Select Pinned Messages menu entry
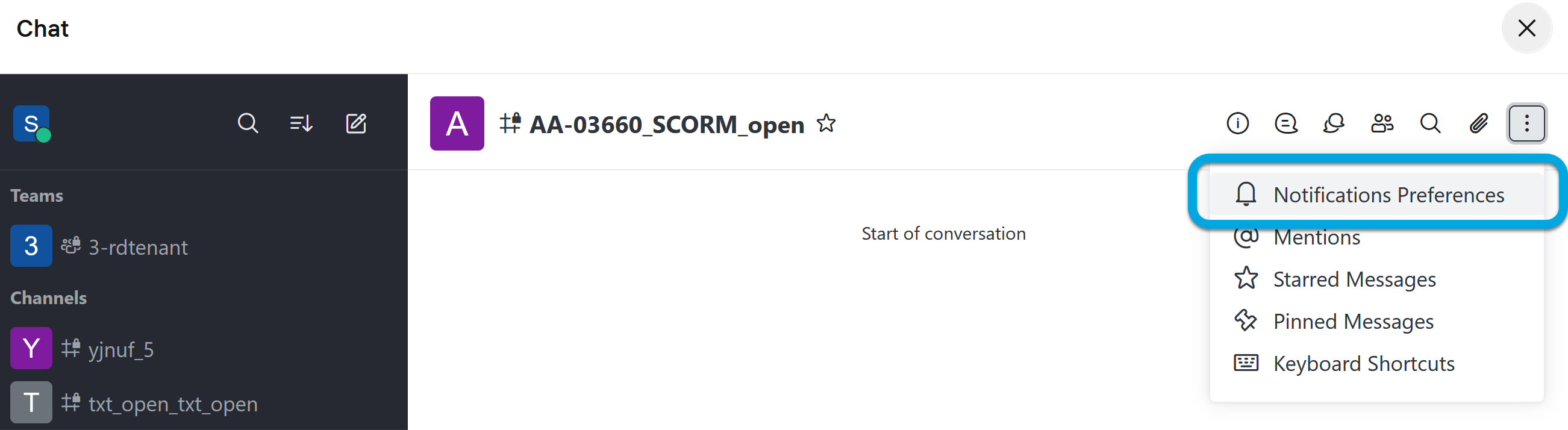 1352,321
